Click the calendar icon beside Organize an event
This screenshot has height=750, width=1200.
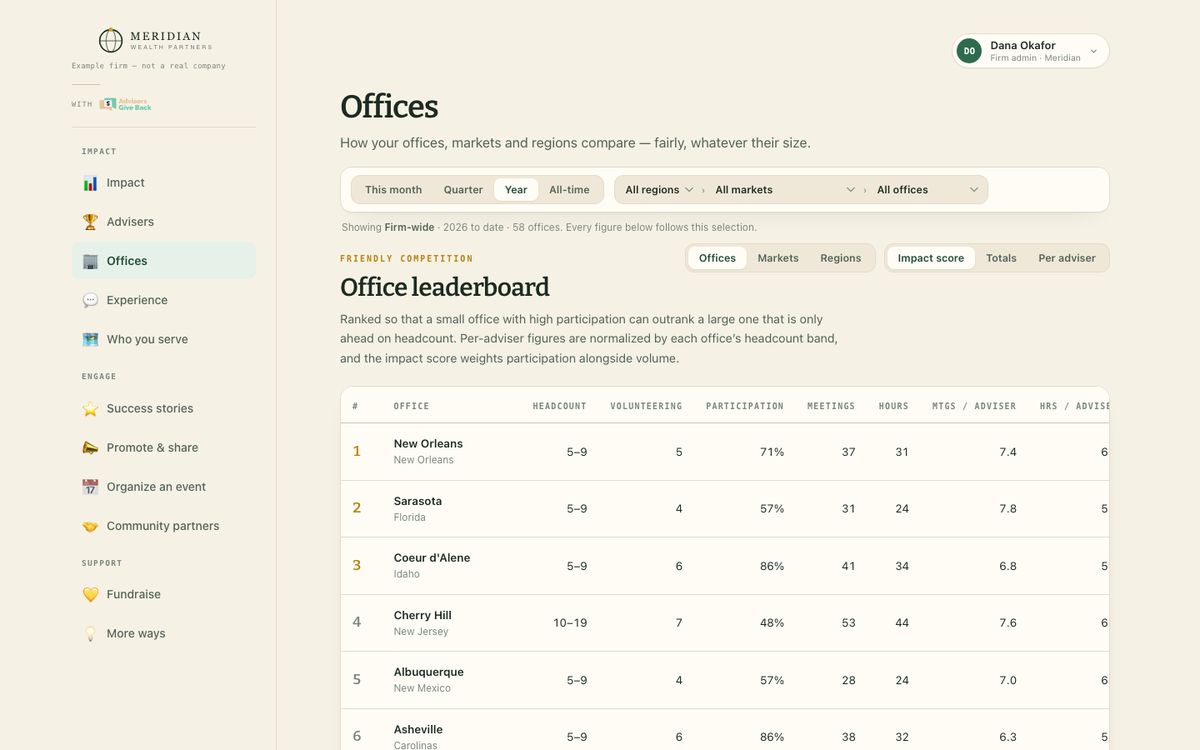pos(90,487)
